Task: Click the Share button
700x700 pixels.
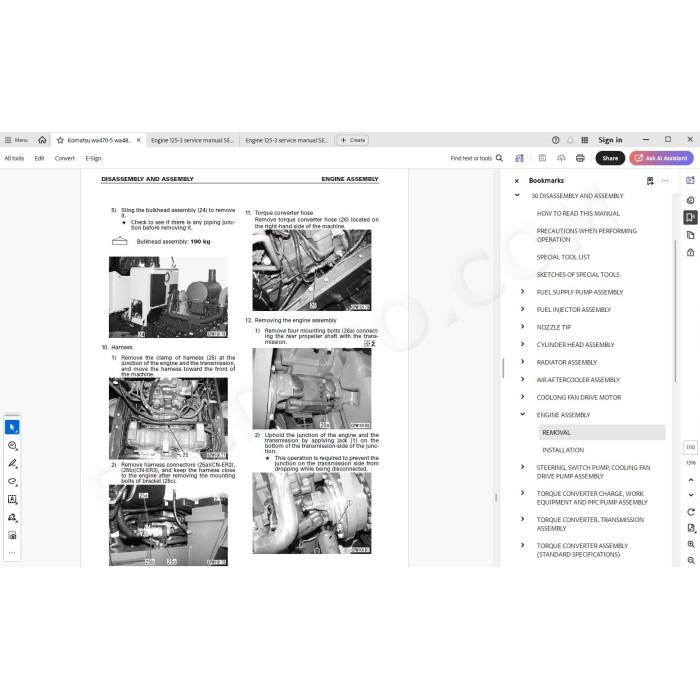Action: 610,158
